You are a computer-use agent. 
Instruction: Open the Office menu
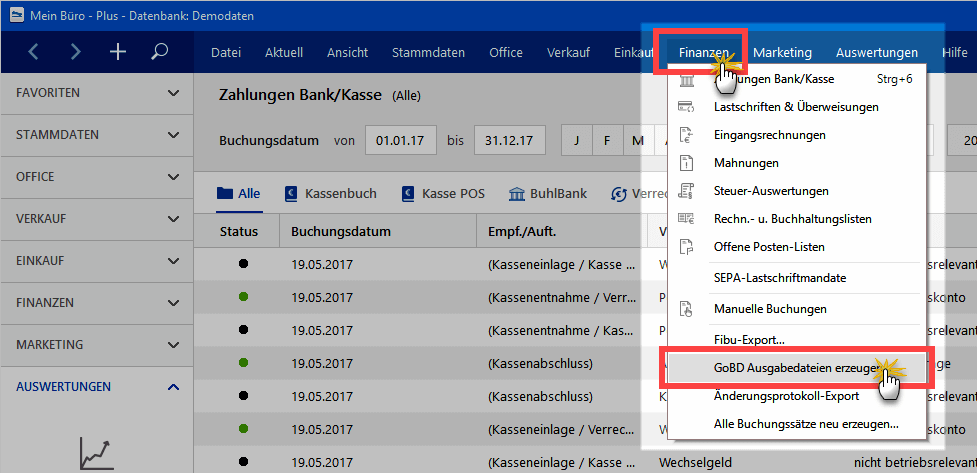[506, 52]
